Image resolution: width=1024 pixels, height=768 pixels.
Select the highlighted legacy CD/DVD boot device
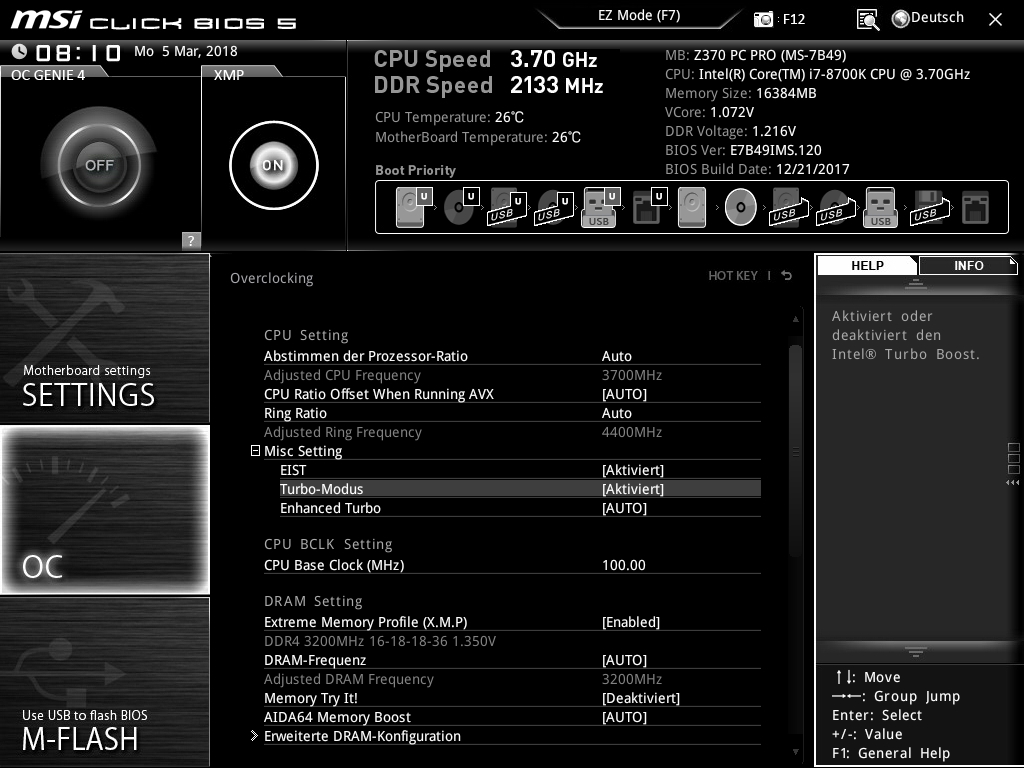click(x=741, y=207)
